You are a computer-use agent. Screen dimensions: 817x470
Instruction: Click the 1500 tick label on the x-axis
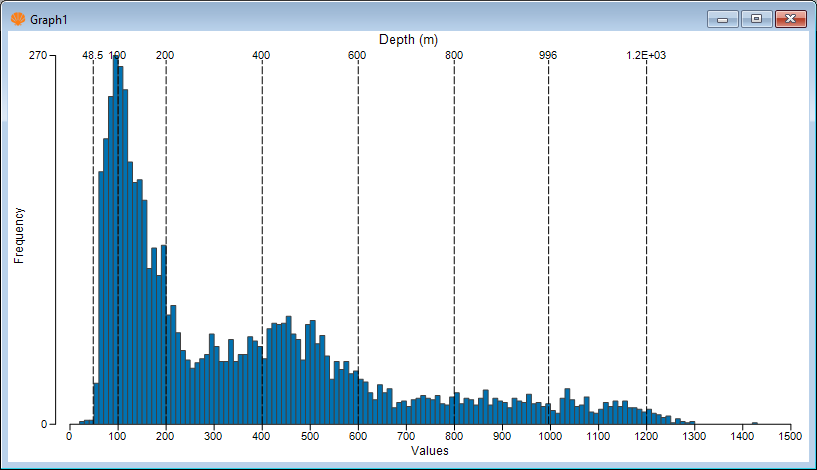(x=790, y=436)
